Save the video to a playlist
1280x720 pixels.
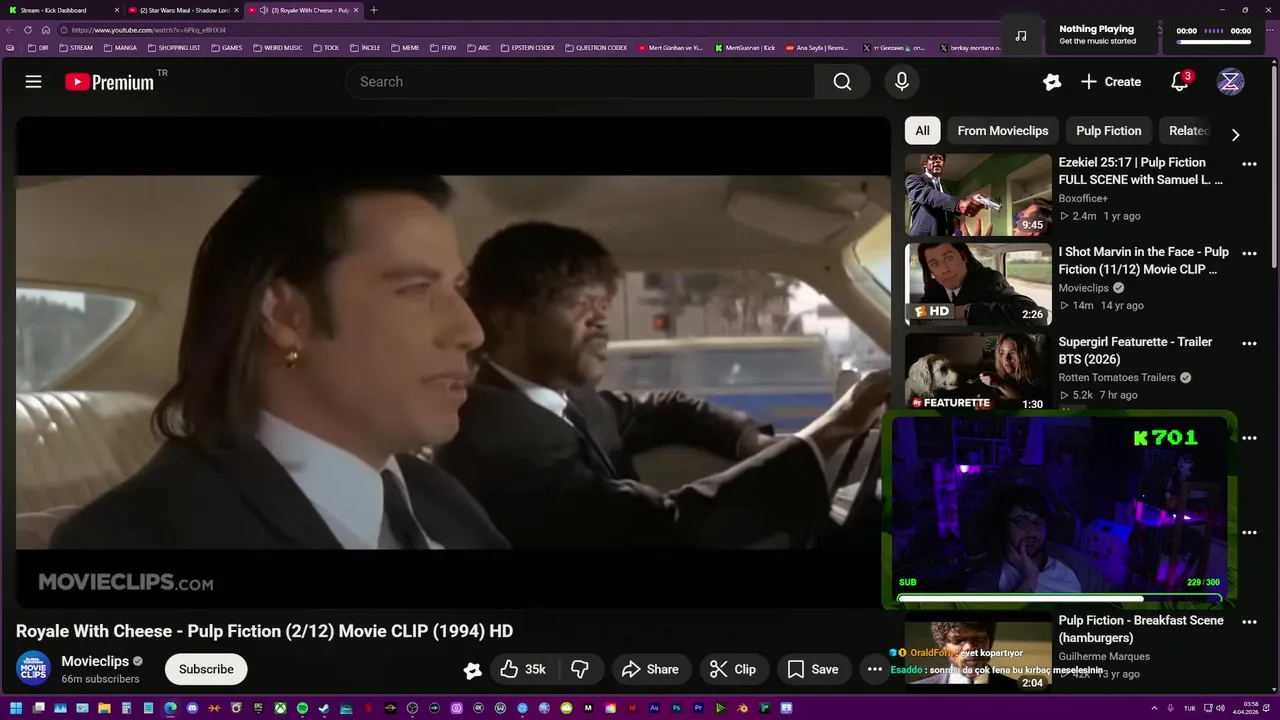[x=813, y=669]
